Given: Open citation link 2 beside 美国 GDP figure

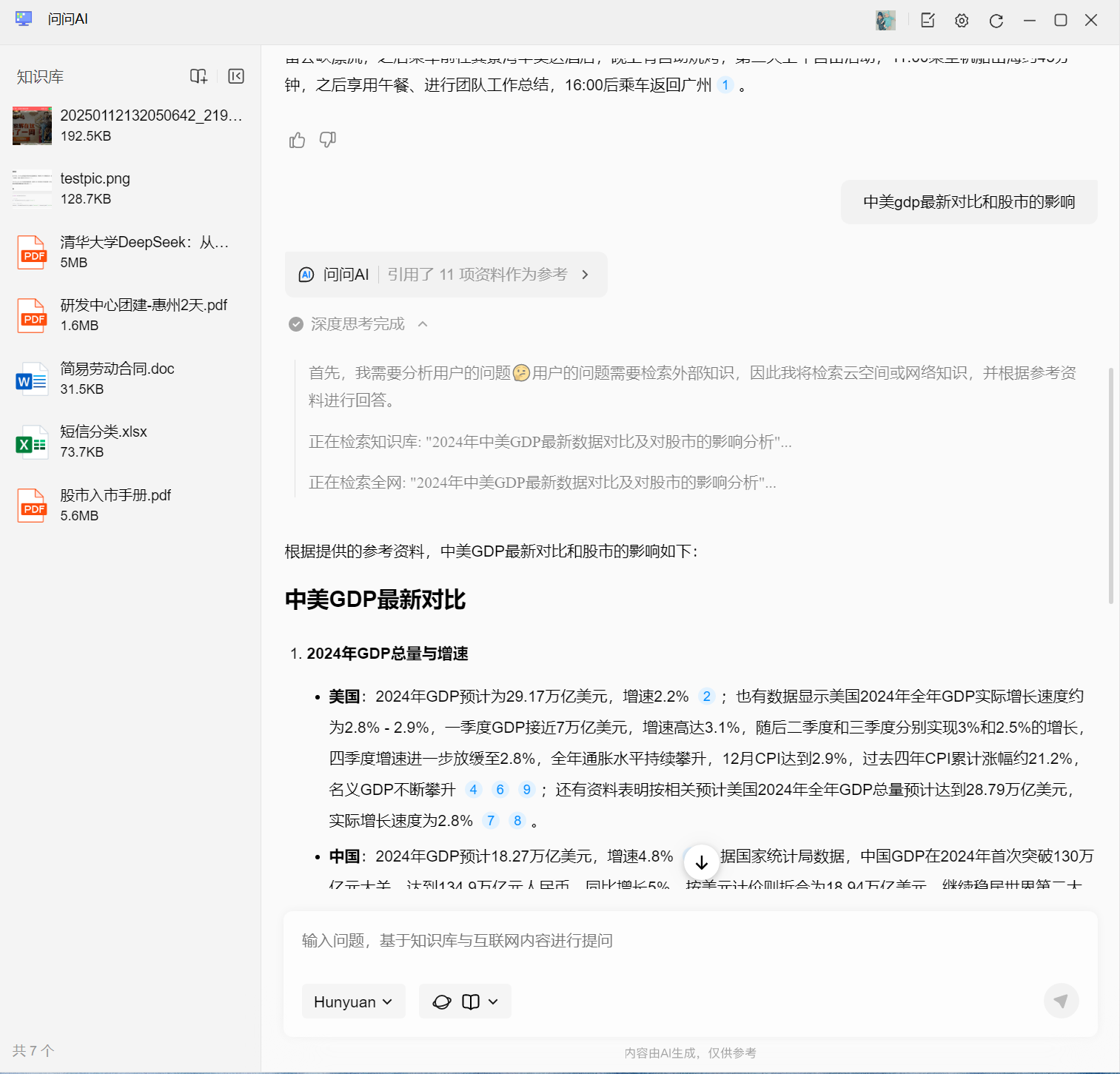Looking at the screenshot, I should pos(707,697).
